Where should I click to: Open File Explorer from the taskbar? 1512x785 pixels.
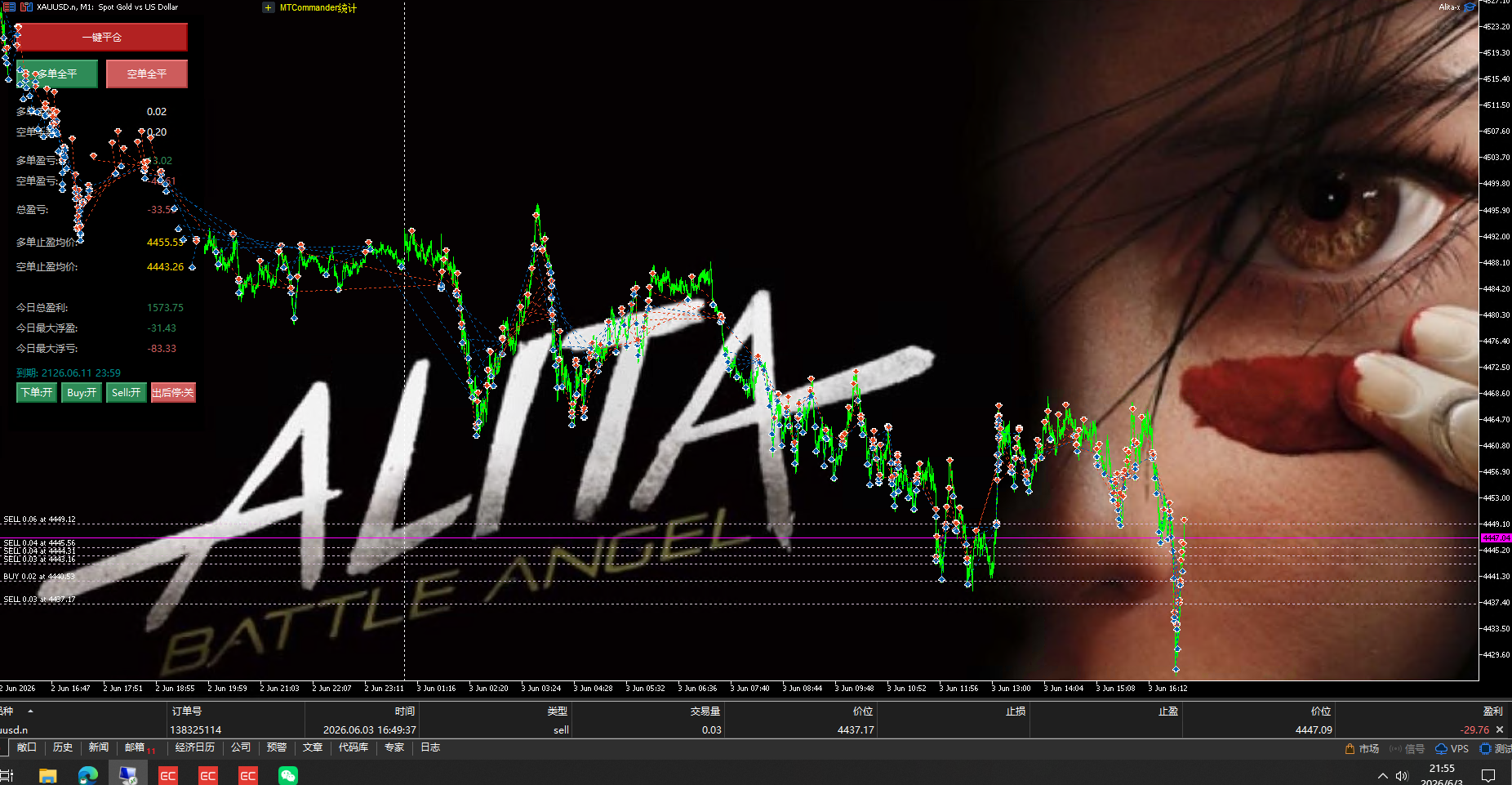click(x=47, y=775)
